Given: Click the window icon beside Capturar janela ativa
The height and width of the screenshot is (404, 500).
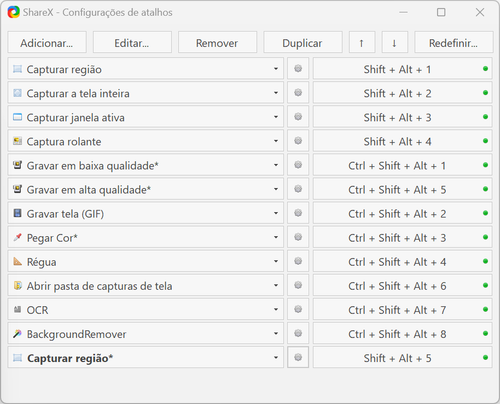Looking at the screenshot, I should coord(17,117).
